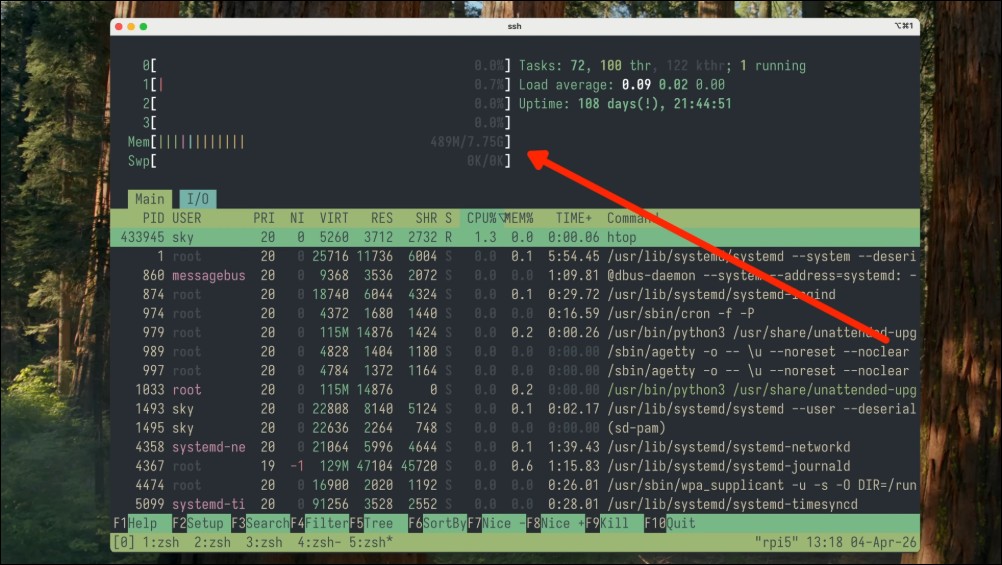The height and width of the screenshot is (565, 1002).
Task: Switch to the I/O tab
Action: pyautogui.click(x=198, y=199)
